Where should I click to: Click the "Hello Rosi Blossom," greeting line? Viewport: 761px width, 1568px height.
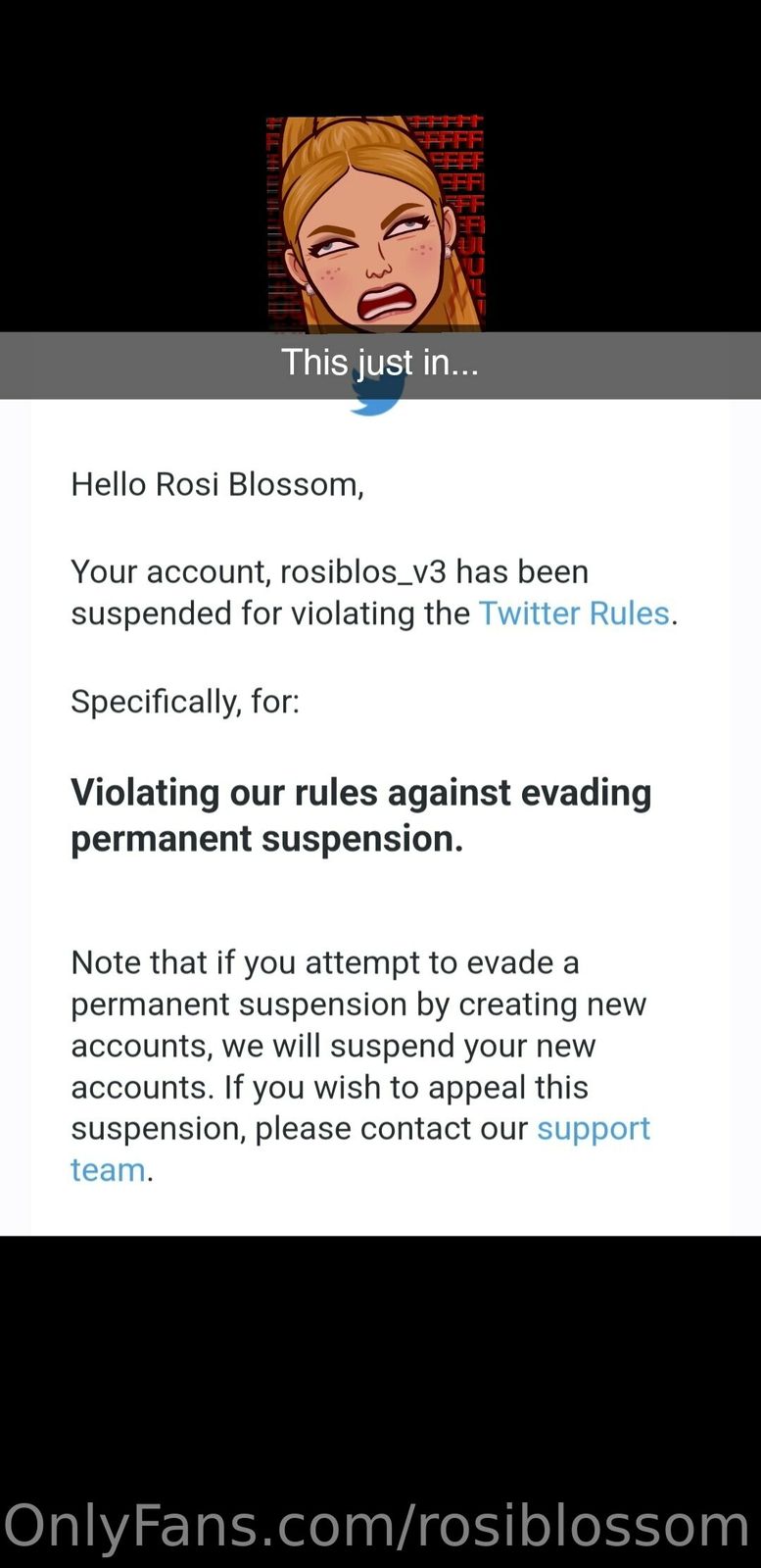217,484
